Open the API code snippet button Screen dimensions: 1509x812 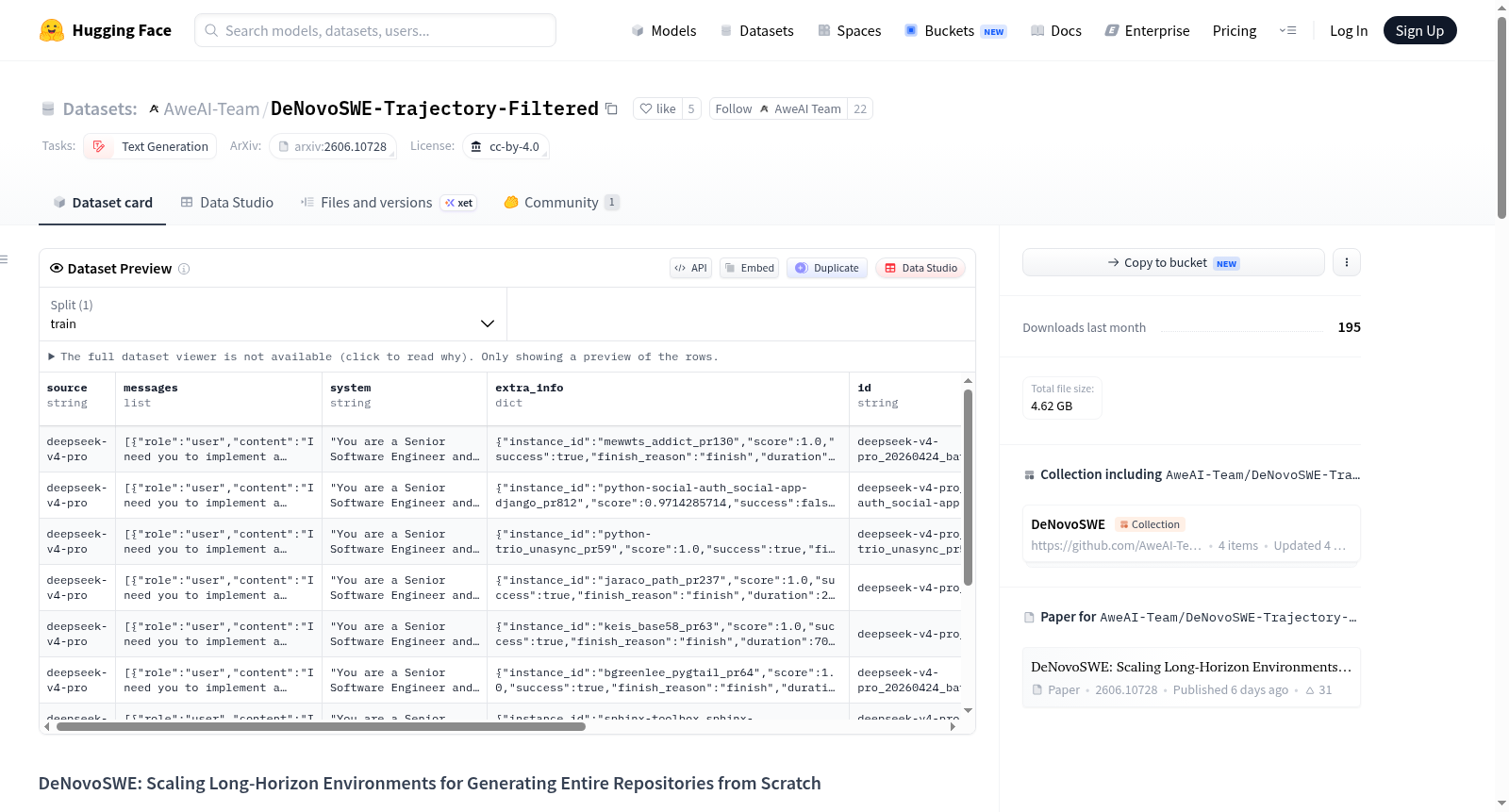click(690, 268)
